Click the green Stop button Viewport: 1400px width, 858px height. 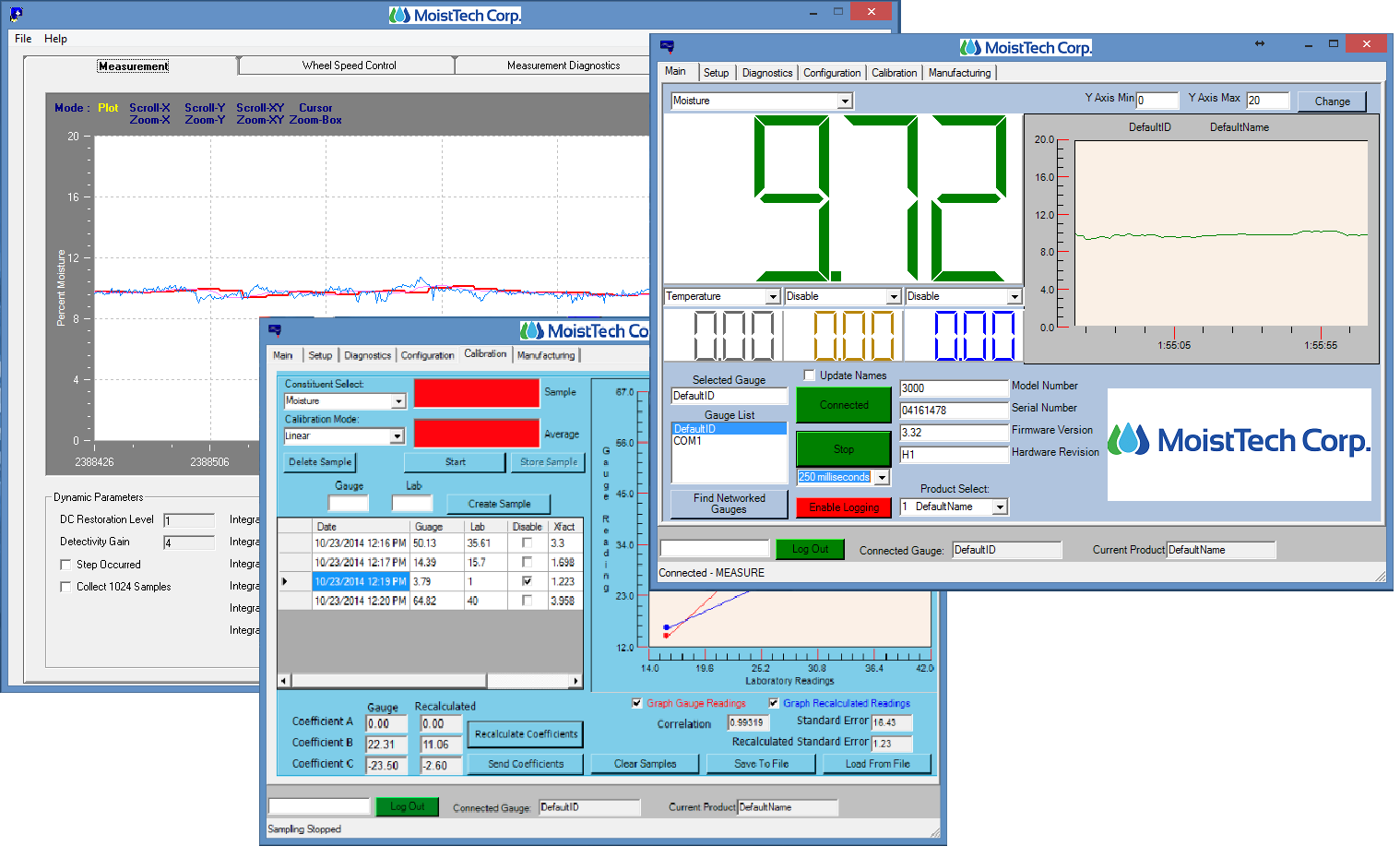click(x=844, y=449)
